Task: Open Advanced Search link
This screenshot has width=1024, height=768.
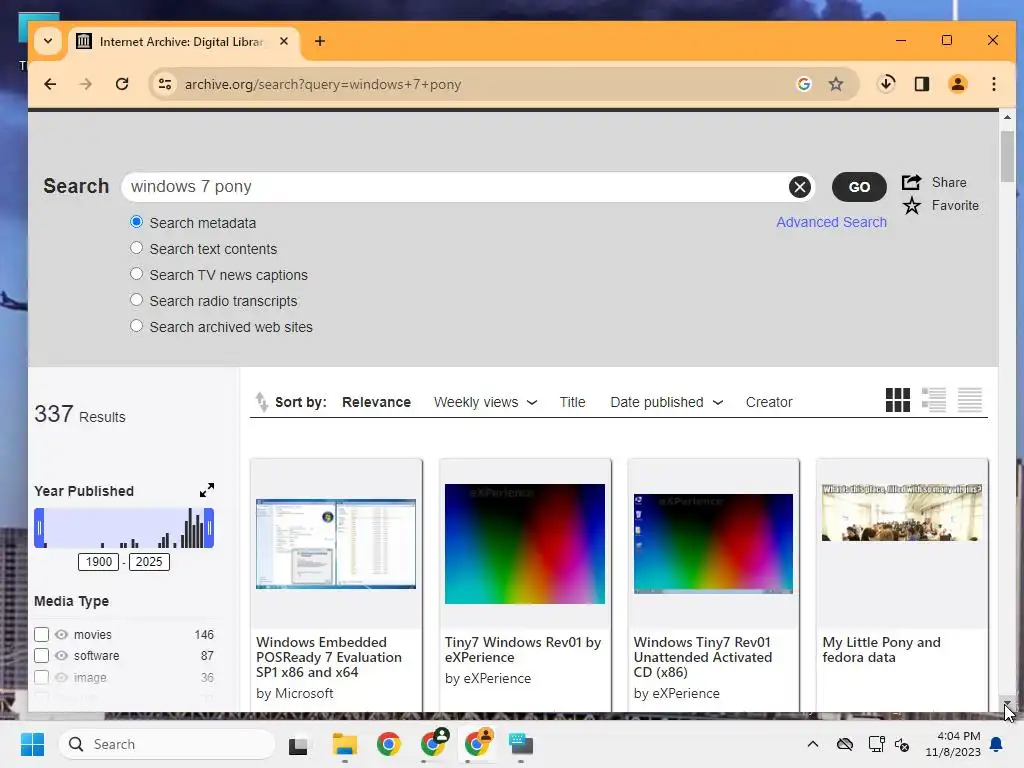Action: 831,222
